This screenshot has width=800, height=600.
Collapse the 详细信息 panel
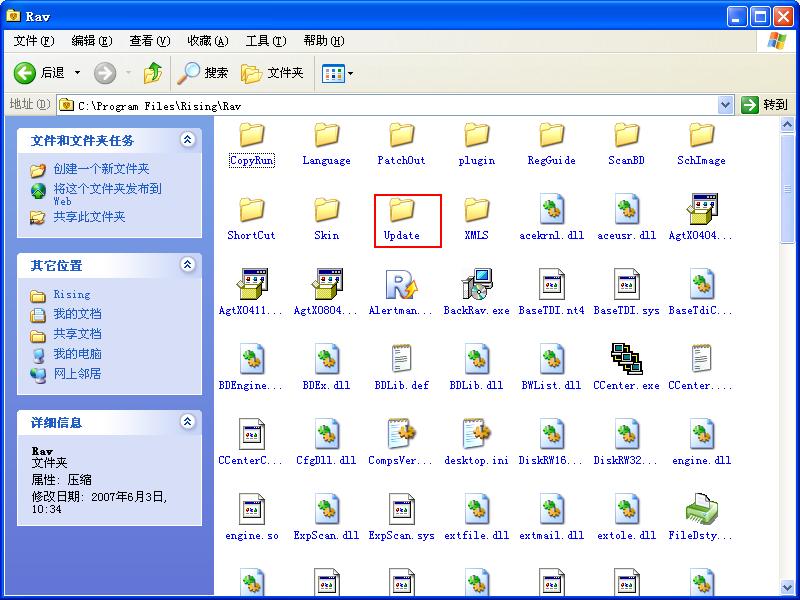pyautogui.click(x=188, y=421)
